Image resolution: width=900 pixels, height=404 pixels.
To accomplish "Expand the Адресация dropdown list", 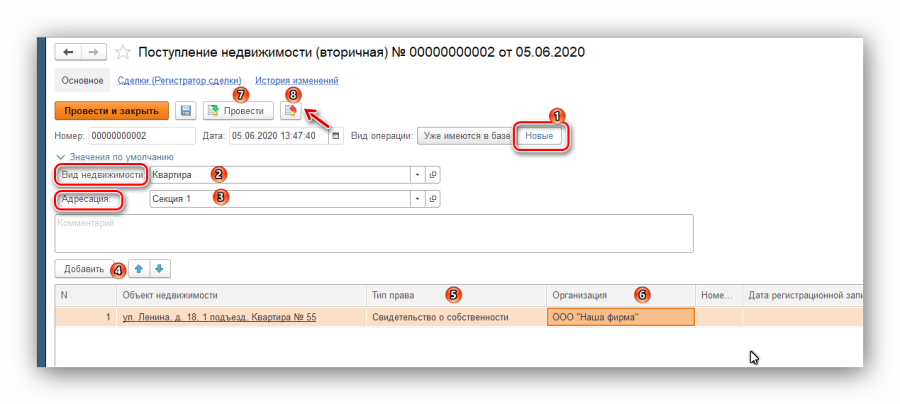I will click(x=417, y=199).
